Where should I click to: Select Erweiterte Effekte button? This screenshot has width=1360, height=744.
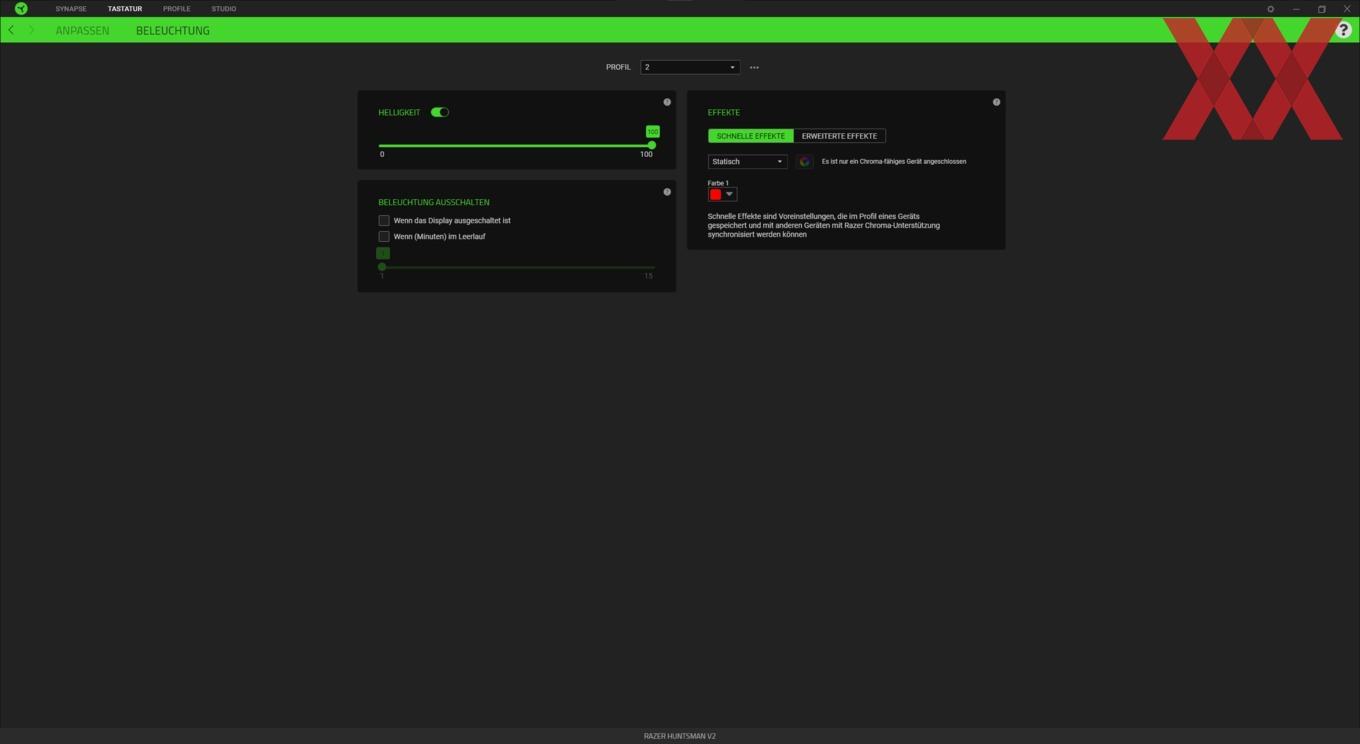pos(839,136)
